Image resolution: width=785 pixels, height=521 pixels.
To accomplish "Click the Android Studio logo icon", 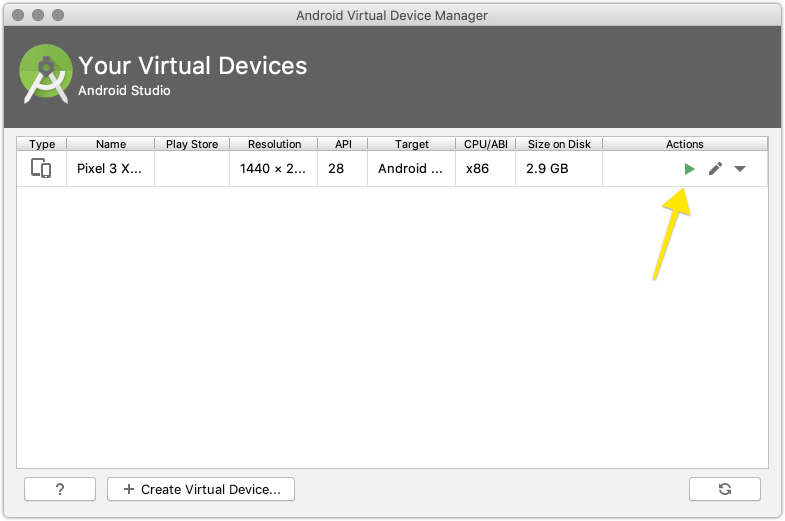I will coord(46,74).
